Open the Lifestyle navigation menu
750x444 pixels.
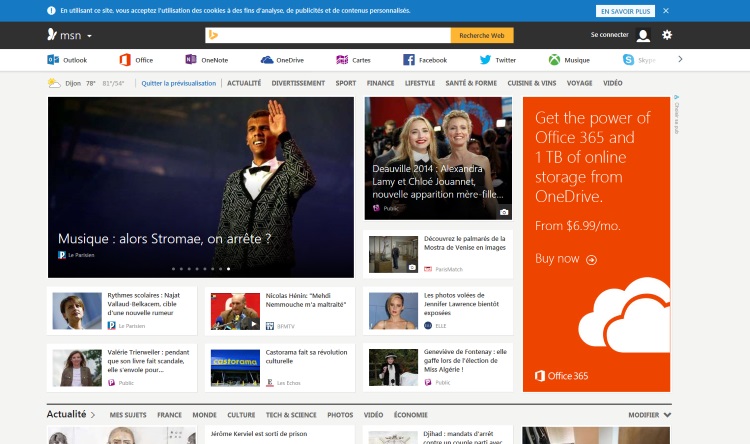pos(420,83)
